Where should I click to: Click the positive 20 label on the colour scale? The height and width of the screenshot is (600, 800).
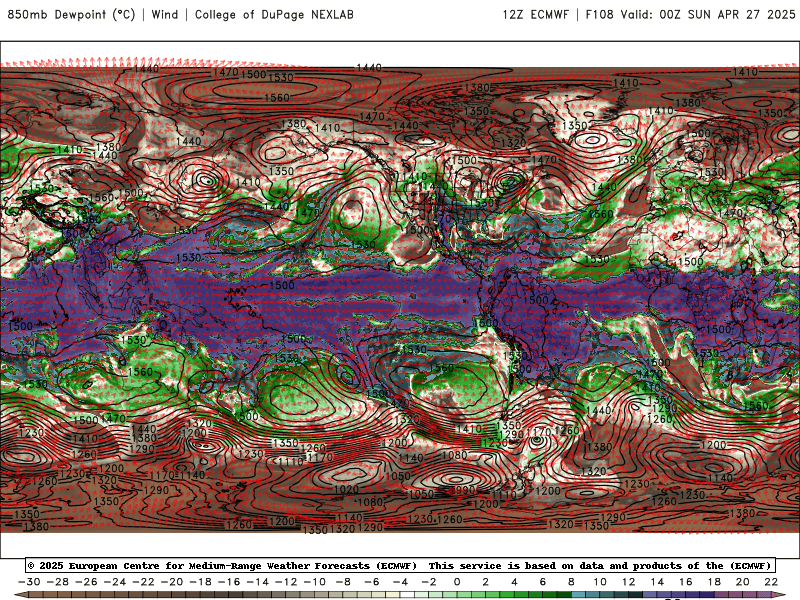coord(742,582)
